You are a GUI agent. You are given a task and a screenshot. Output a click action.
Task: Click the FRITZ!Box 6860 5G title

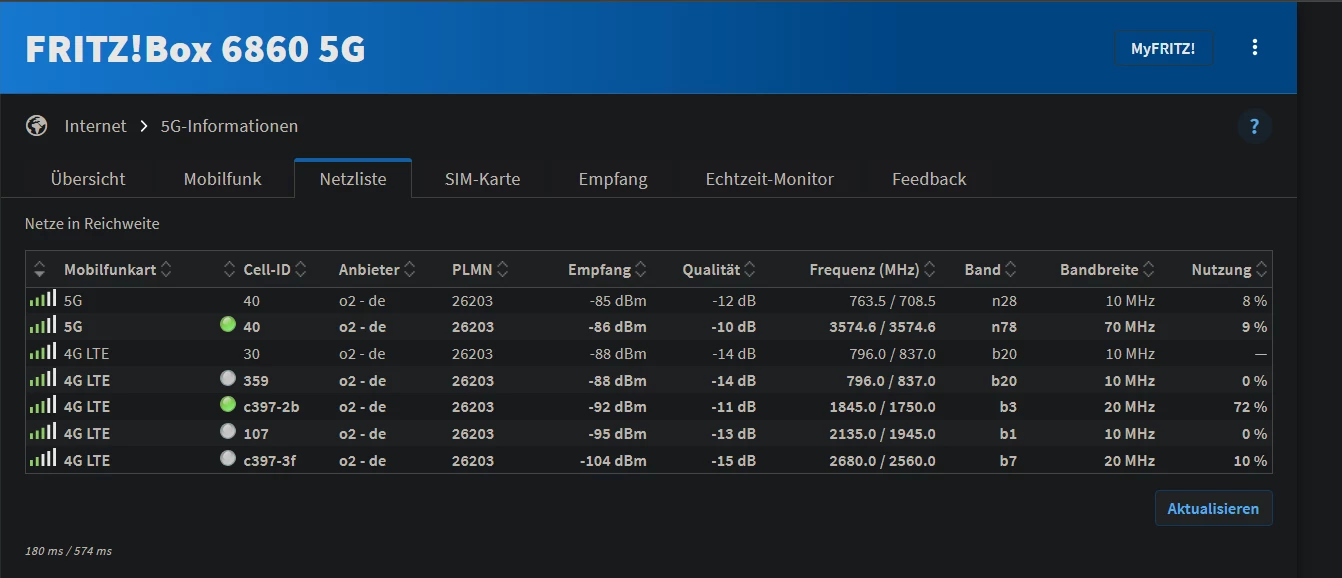click(x=195, y=49)
